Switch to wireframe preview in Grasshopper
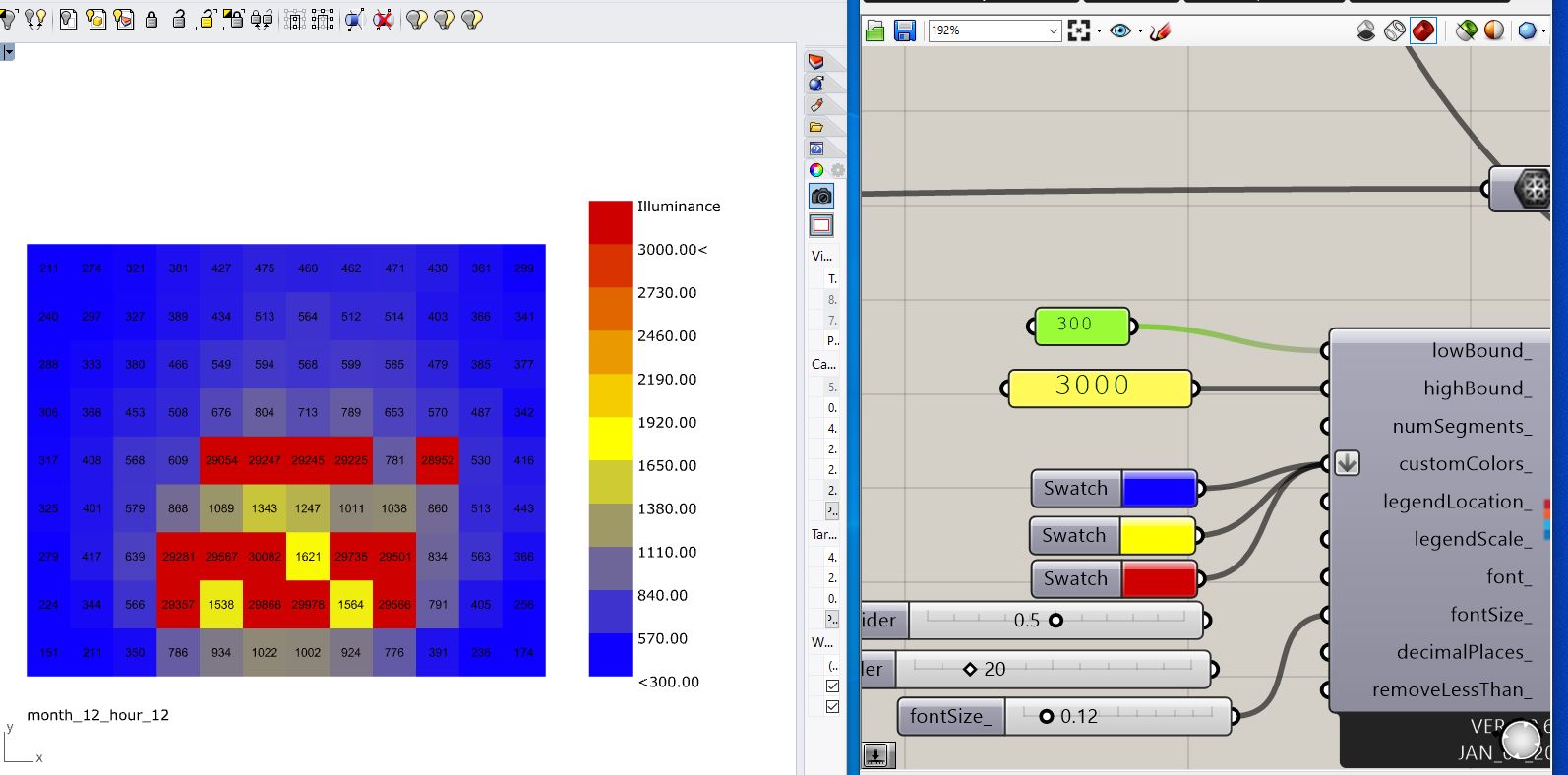This screenshot has height=775, width=1568. point(1395,31)
